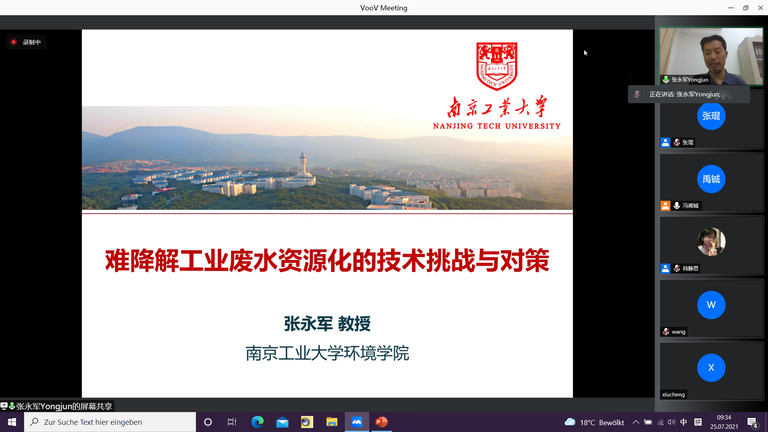This screenshot has height=432, width=768.
Task: Open 张永军Yongjun's live video thumbnail
Action: [711, 56]
